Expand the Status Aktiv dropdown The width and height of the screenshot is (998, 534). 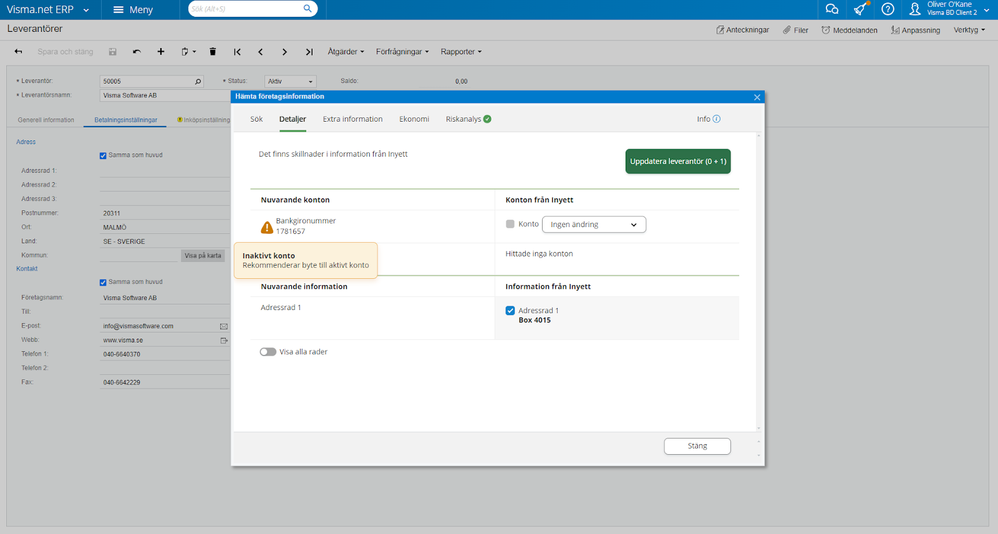coord(290,81)
